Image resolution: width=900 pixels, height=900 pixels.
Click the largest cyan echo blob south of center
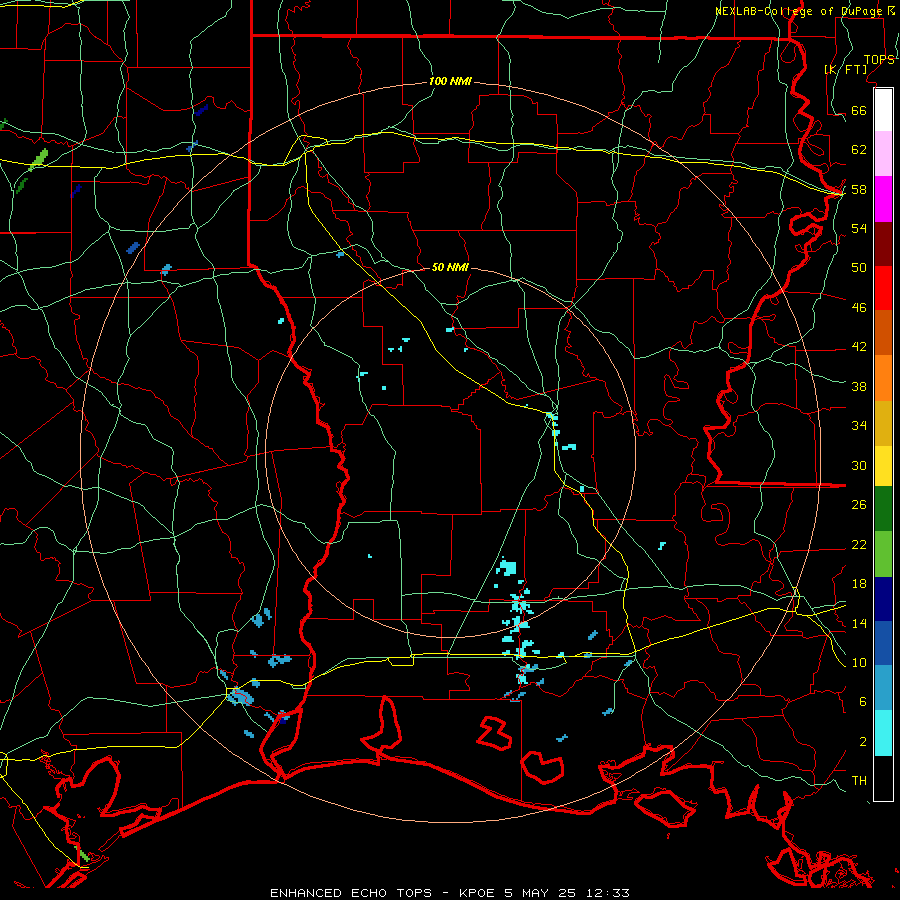point(507,567)
